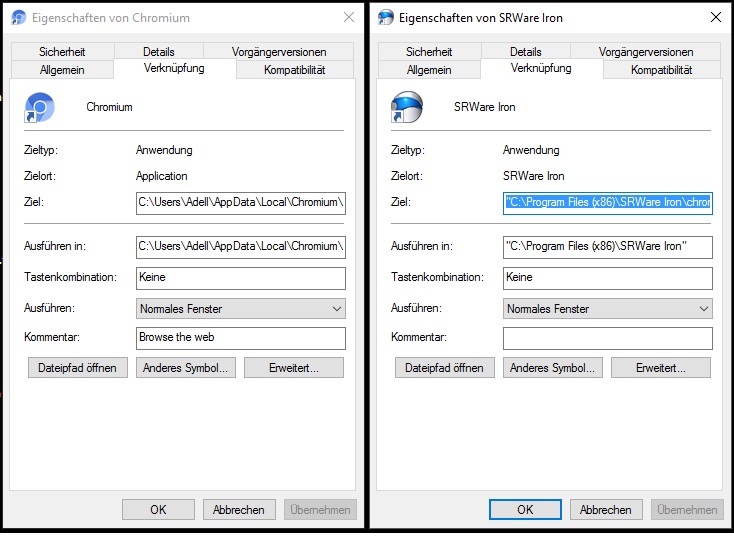Expand Ausführen dropdown in Chromium properties
This screenshot has width=734, height=538.
coord(241,309)
